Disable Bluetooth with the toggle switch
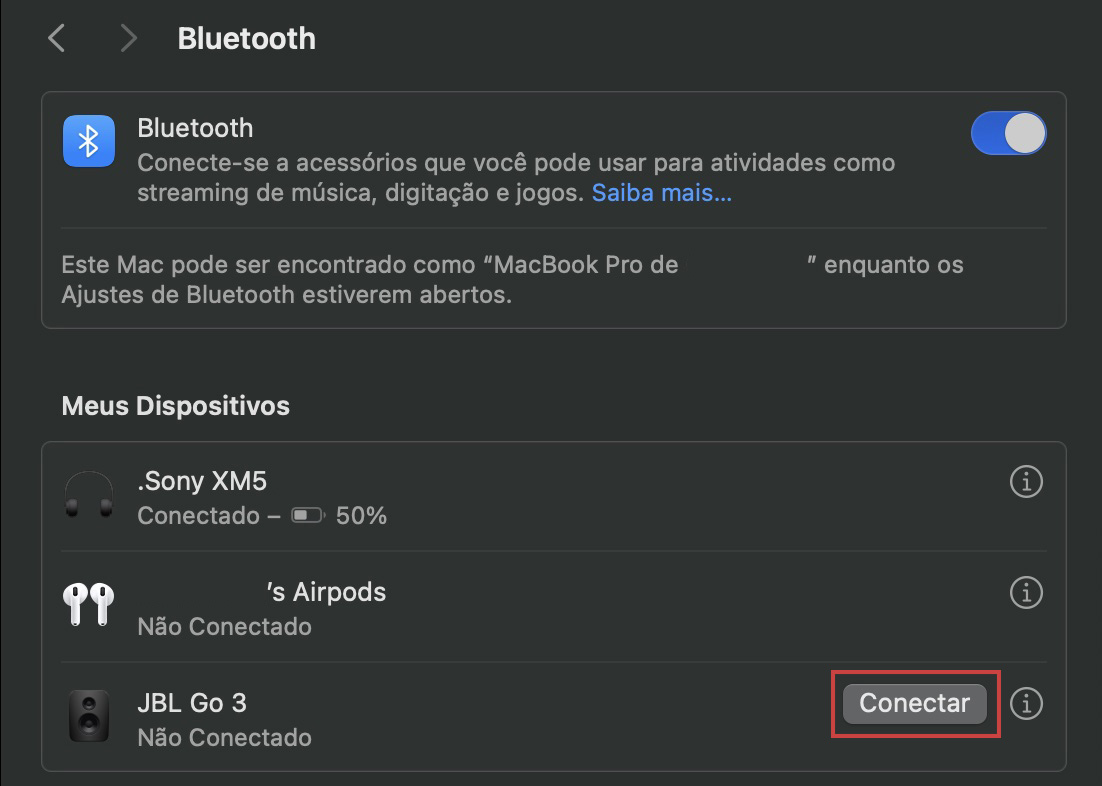The height and width of the screenshot is (786, 1102). click(1009, 132)
